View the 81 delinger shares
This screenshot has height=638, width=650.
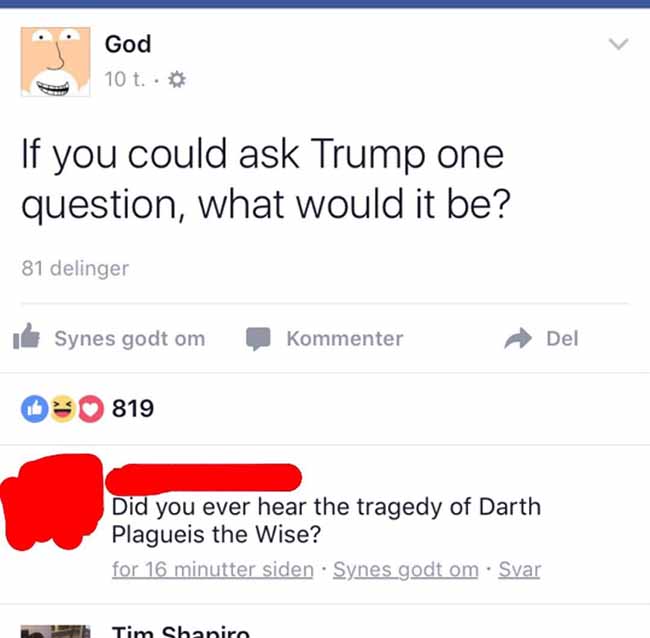(75, 268)
